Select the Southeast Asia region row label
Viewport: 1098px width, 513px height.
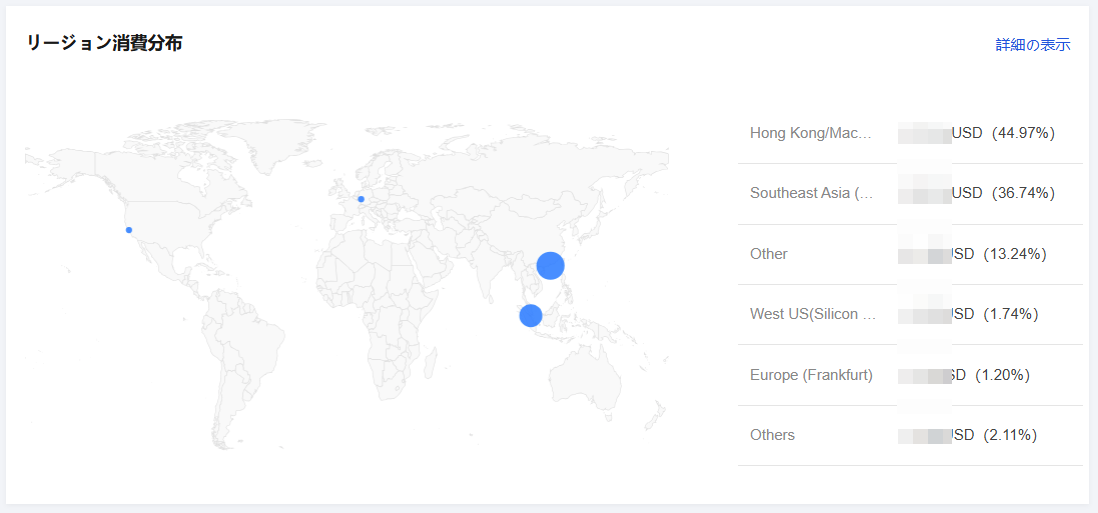point(811,193)
